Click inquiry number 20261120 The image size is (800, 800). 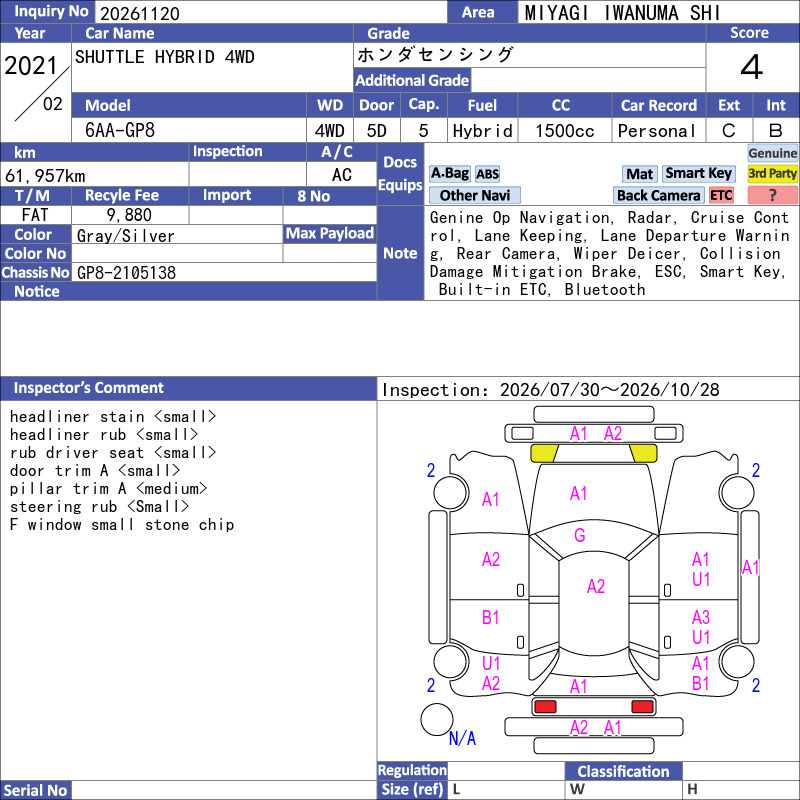(140, 14)
